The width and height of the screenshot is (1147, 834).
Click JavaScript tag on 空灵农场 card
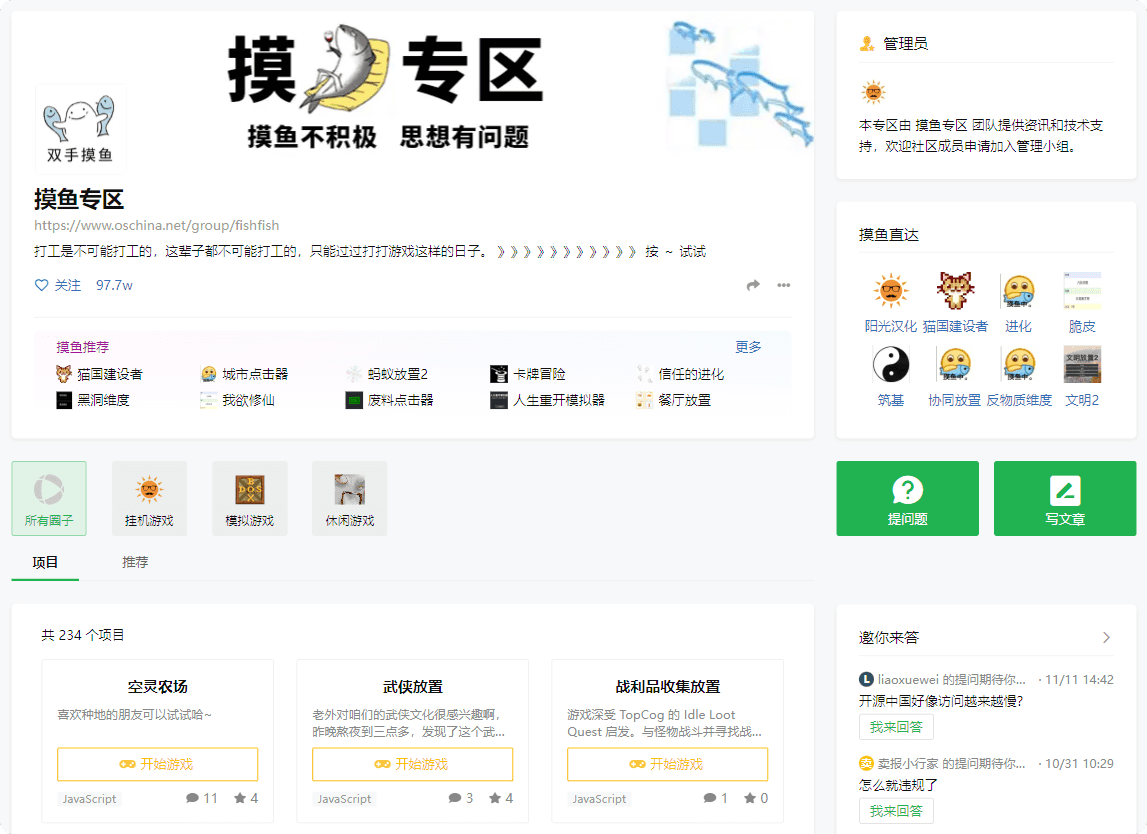click(89, 799)
